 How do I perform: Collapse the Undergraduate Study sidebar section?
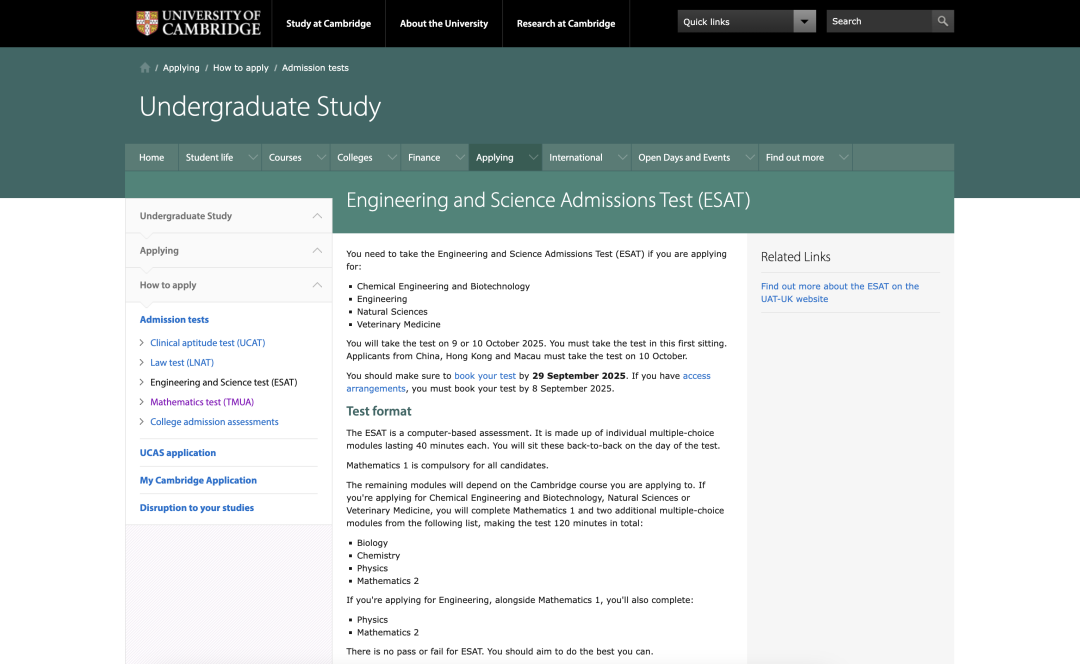click(317, 216)
